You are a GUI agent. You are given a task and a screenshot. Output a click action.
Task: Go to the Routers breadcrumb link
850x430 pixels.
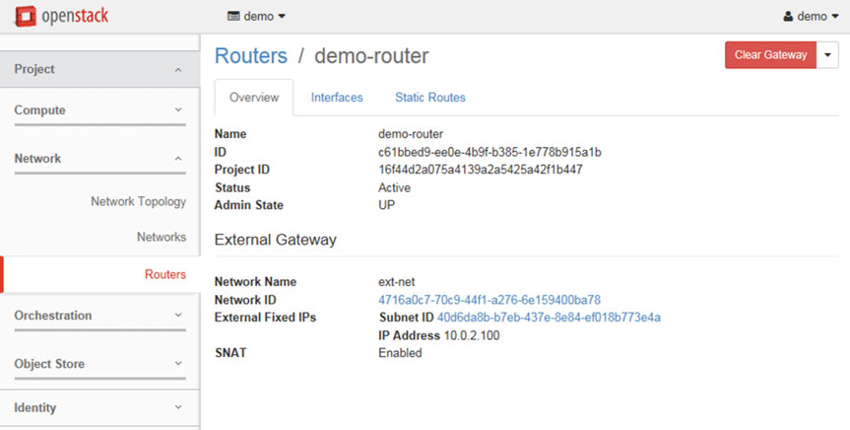click(251, 56)
